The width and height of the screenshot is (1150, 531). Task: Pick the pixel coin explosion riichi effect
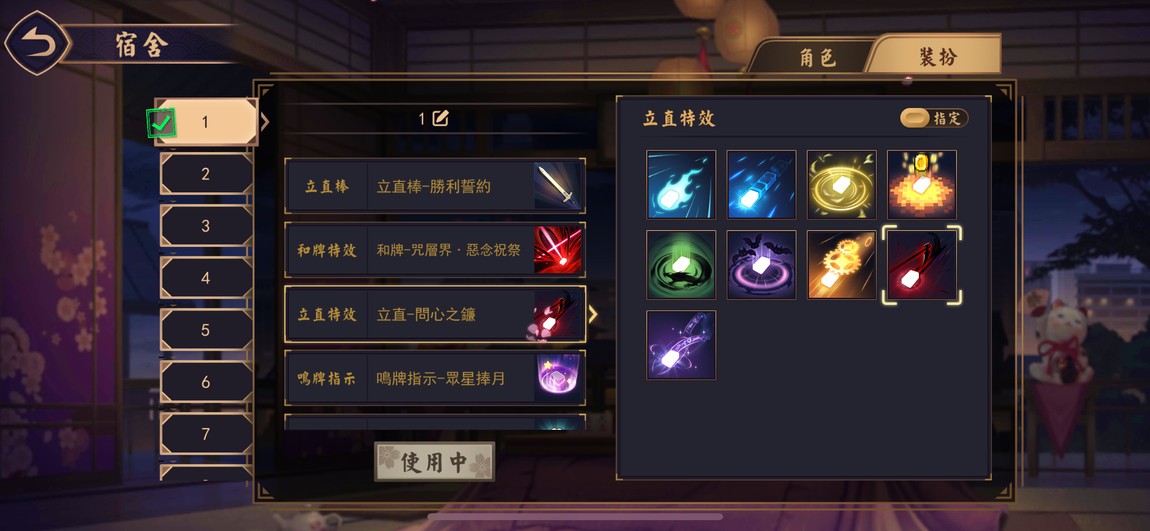(922, 185)
